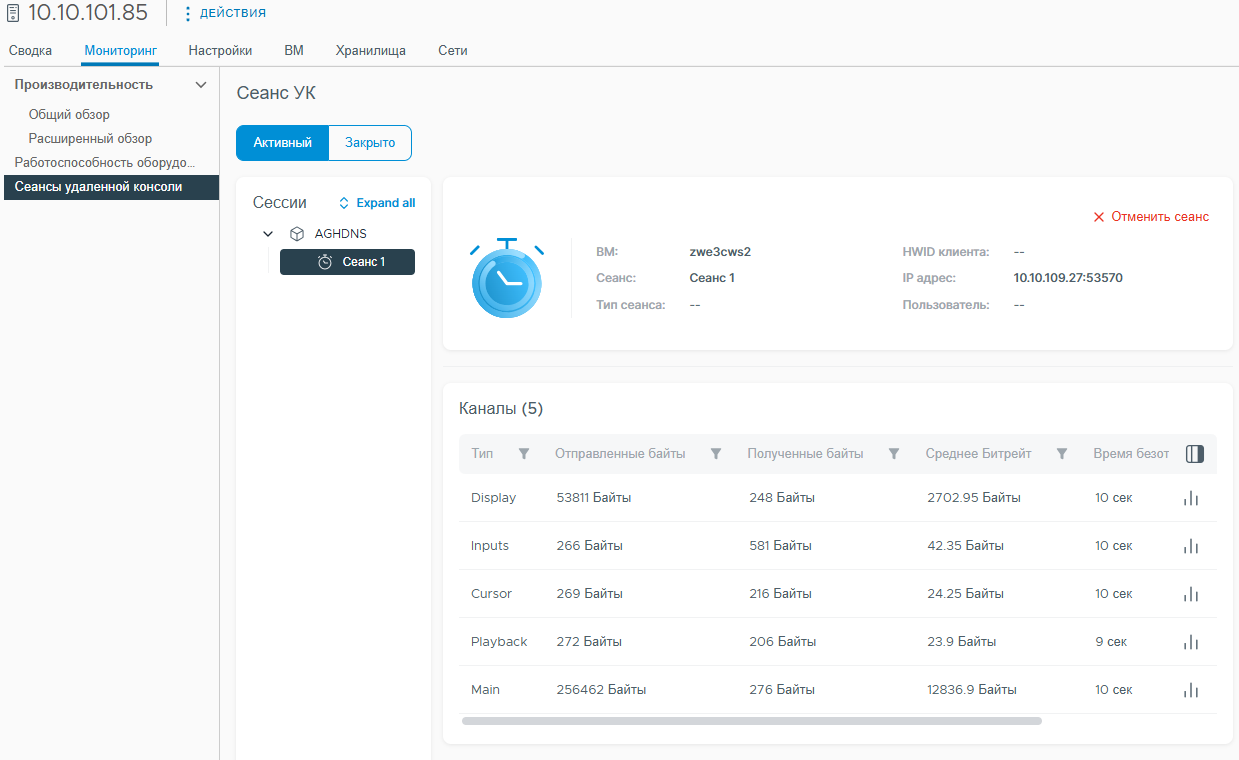Image resolution: width=1239 pixels, height=760 pixels.
Task: Switch to the Хранилища tab
Action: [x=371, y=50]
